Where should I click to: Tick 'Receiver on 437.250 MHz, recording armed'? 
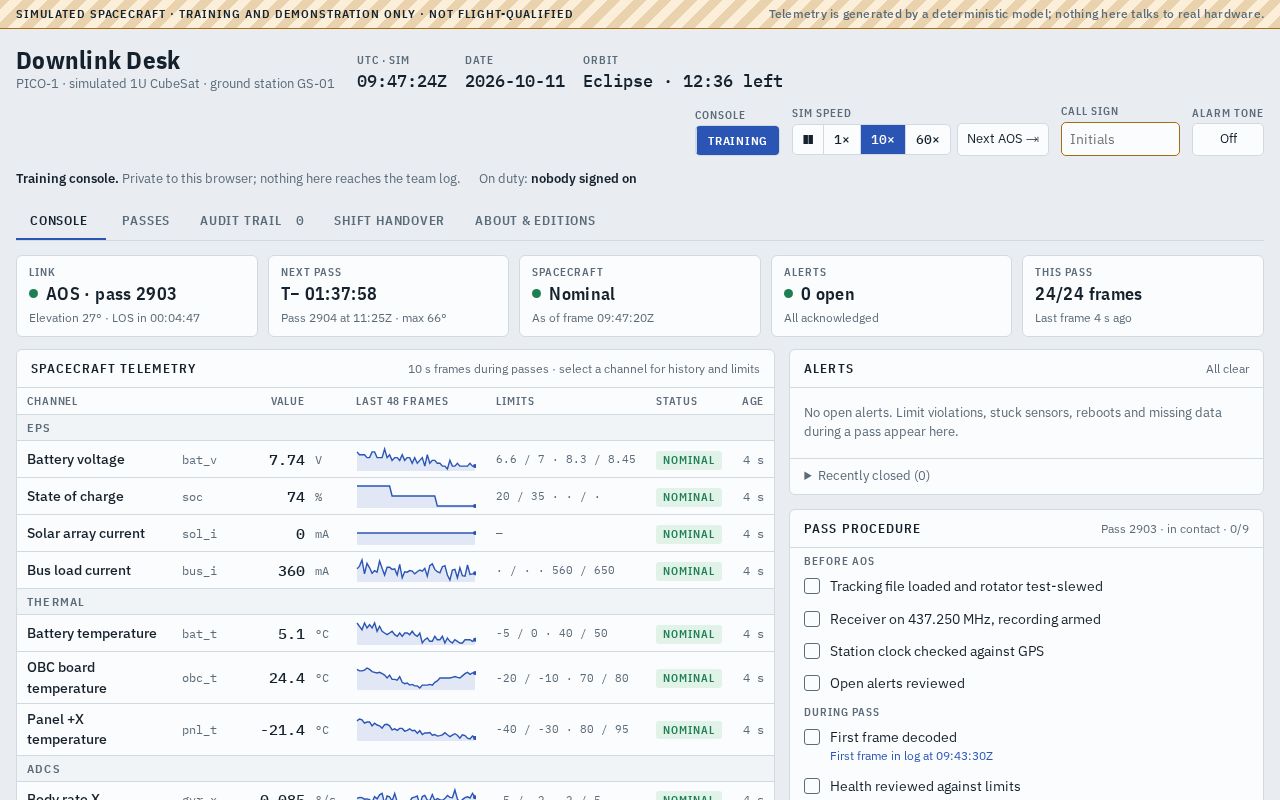[812, 619]
